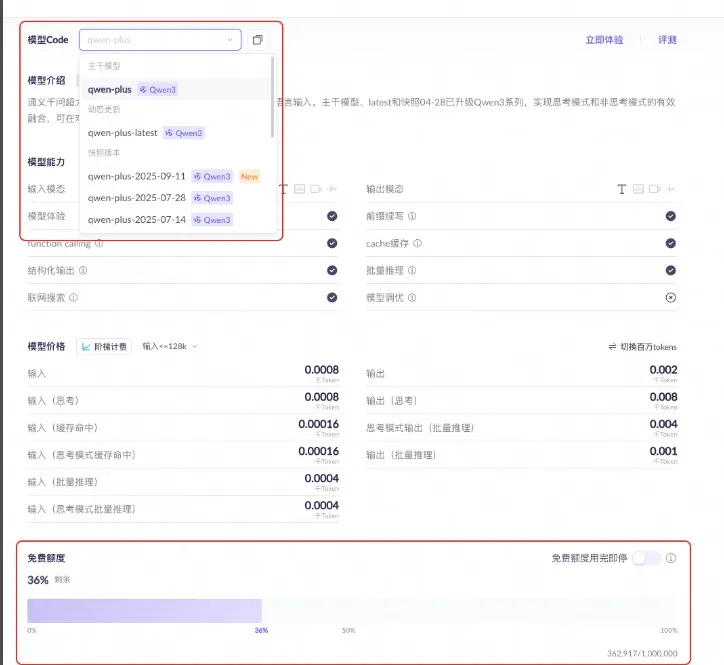The width and height of the screenshot is (724, 665).
Task: Click the 36% marker under progress bar
Action: click(x=261, y=630)
